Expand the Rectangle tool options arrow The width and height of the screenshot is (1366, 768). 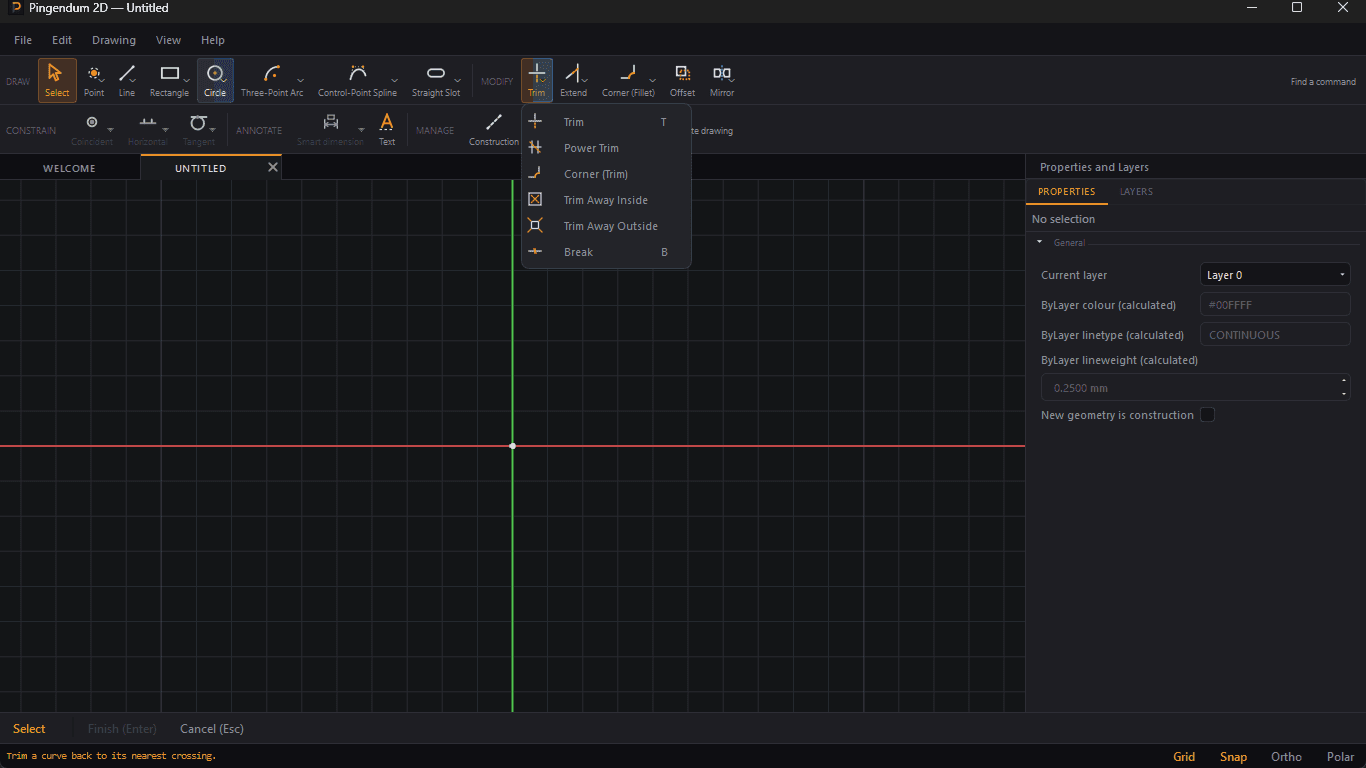pyautogui.click(x=186, y=81)
